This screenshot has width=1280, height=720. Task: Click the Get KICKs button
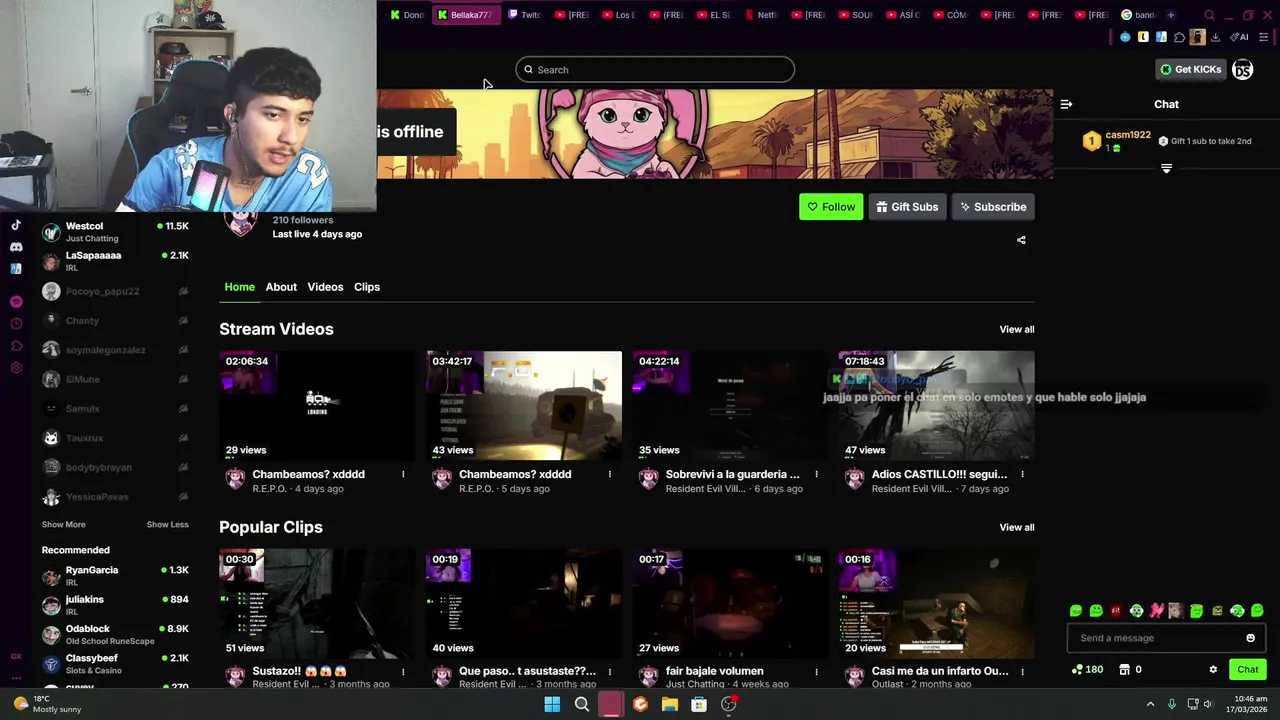pyautogui.click(x=1190, y=69)
